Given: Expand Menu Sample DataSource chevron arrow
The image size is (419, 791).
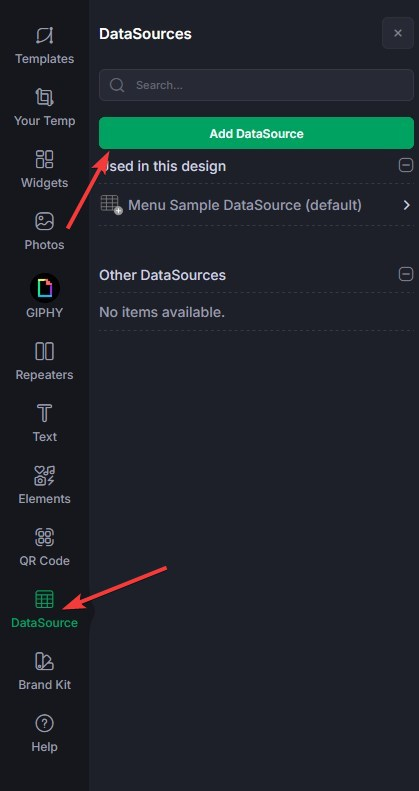Looking at the screenshot, I should coord(407,205).
